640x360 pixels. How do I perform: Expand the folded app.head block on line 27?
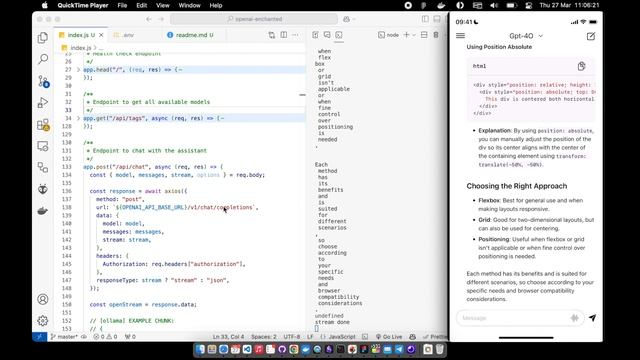click(x=78, y=70)
